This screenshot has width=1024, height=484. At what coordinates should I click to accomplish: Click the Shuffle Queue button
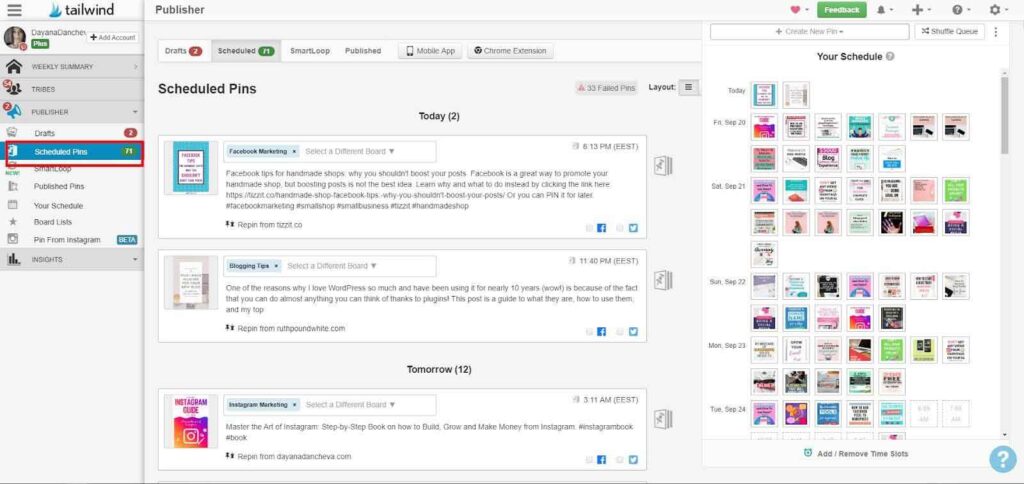[x=950, y=31]
